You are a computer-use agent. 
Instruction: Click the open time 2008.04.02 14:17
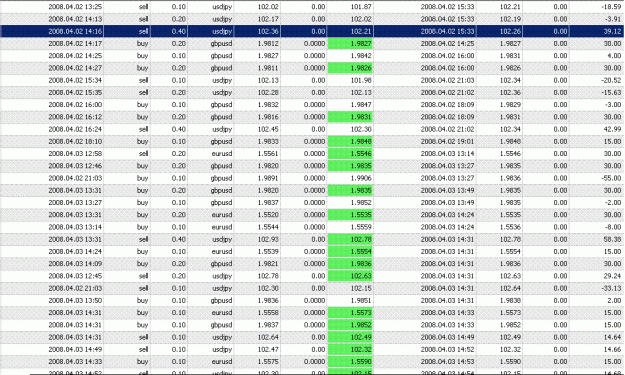[x=75, y=43]
